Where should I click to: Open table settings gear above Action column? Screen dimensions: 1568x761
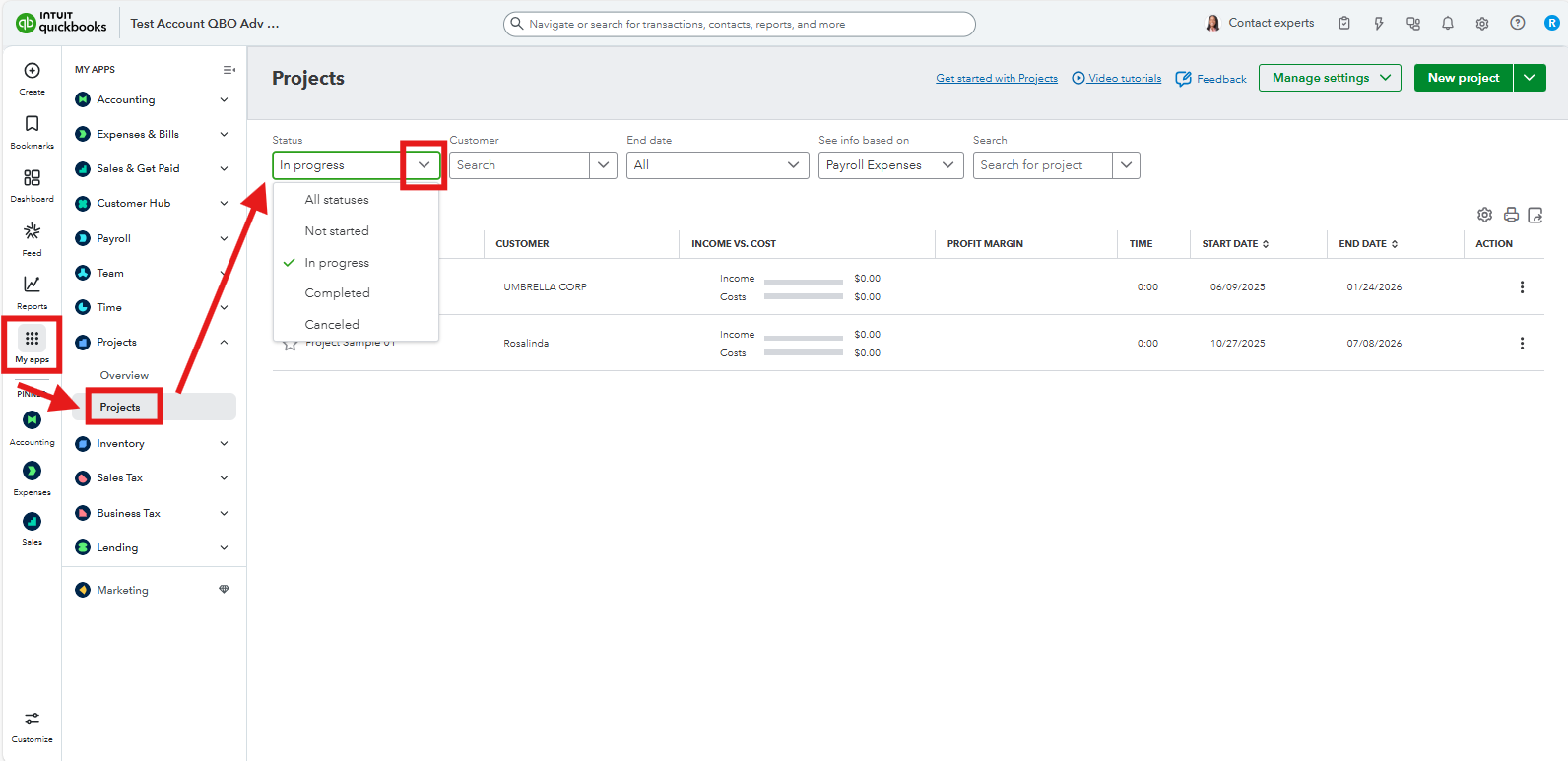tap(1484, 215)
